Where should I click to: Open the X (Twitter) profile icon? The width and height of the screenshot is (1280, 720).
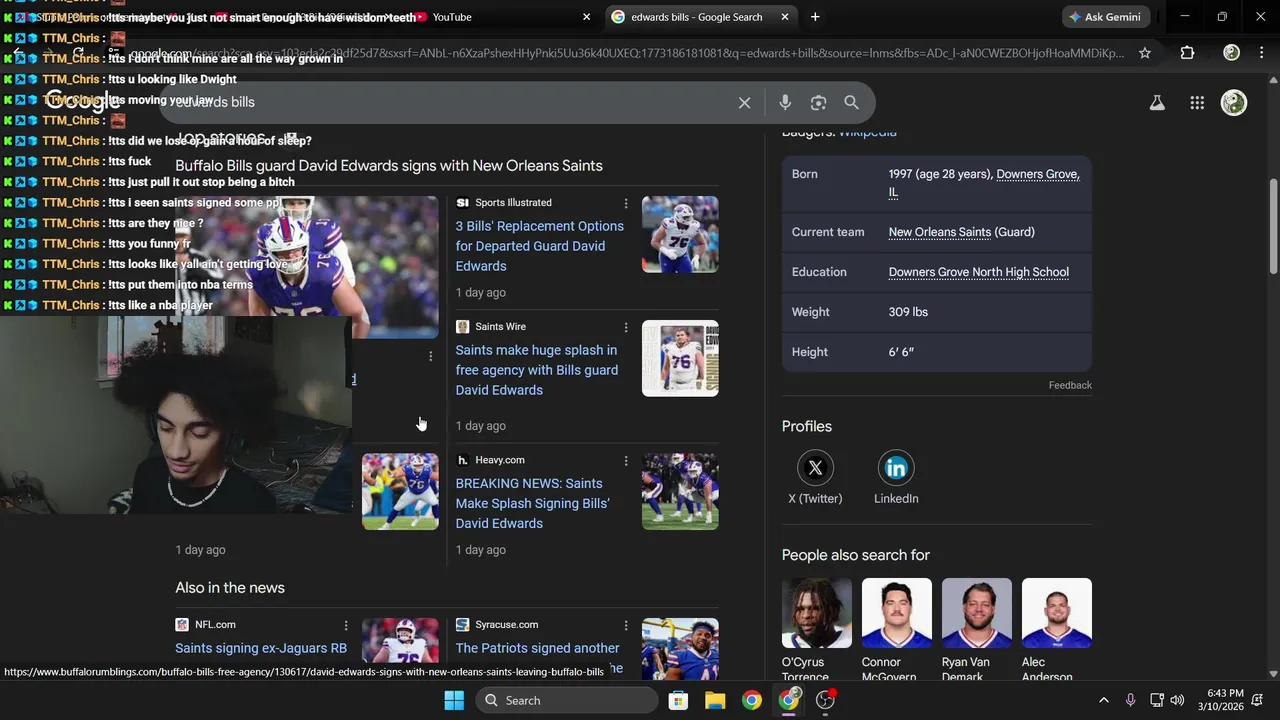[x=815, y=468]
